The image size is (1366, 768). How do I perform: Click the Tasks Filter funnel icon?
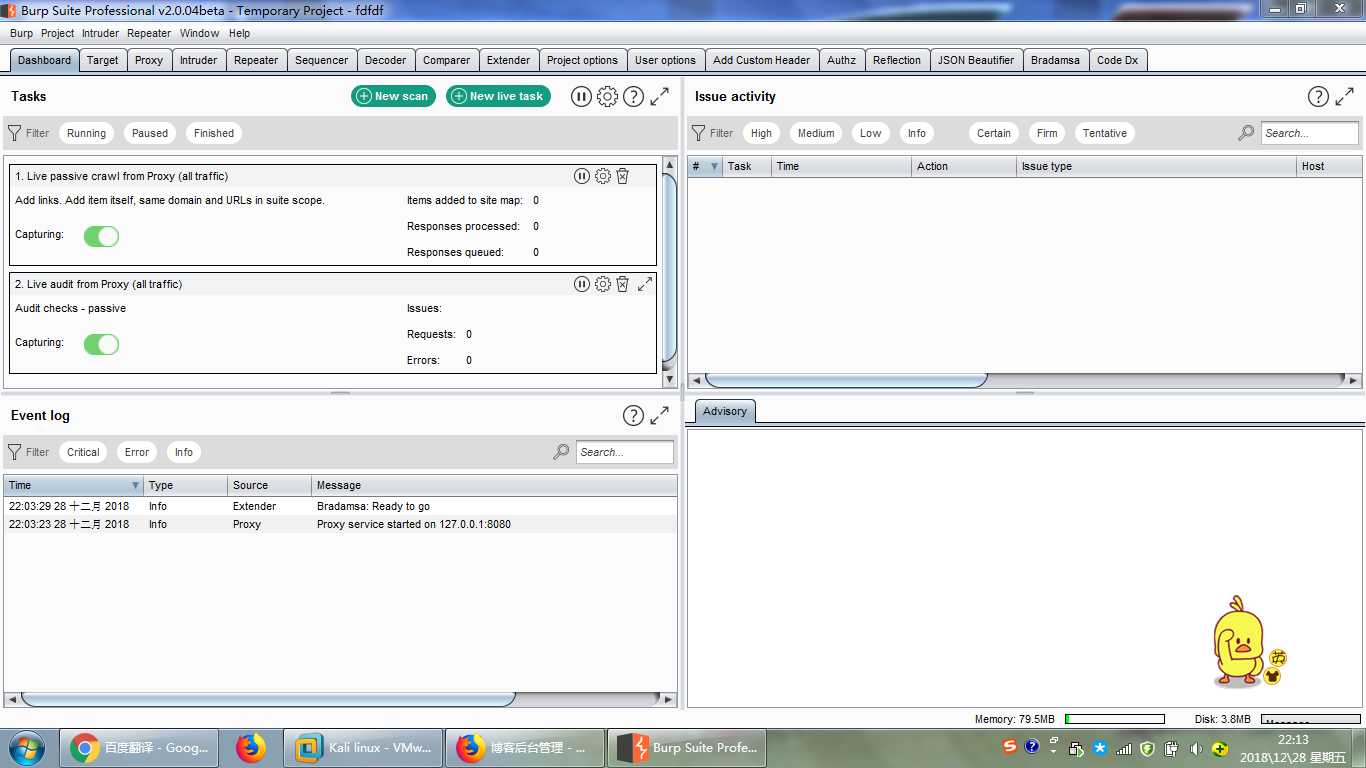[x=14, y=133]
